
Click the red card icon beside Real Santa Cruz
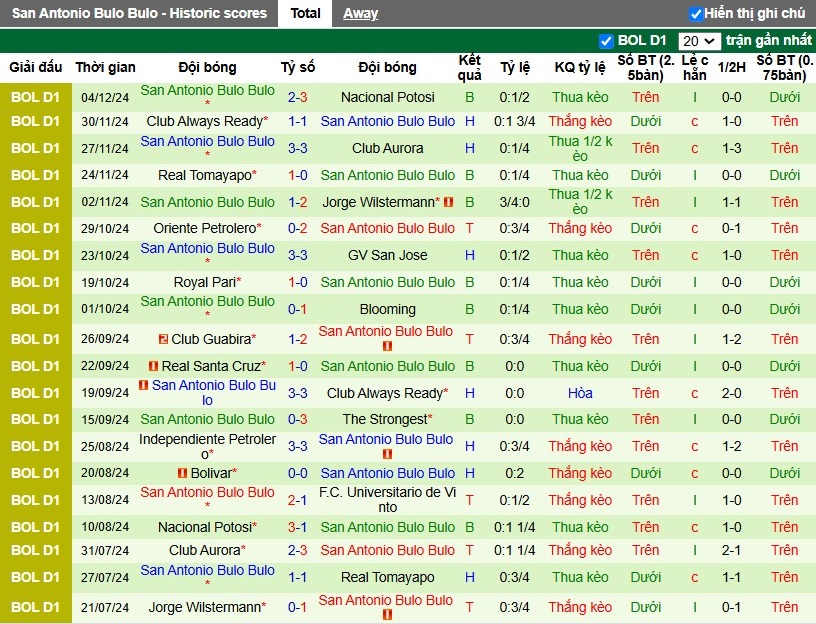pos(153,366)
